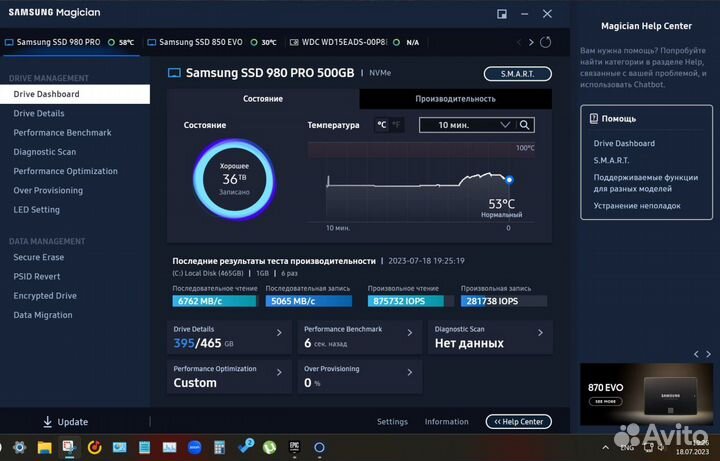Image resolution: width=720 pixels, height=461 pixels.
Task: Open File Explorer from the taskbar
Action: pos(45,447)
